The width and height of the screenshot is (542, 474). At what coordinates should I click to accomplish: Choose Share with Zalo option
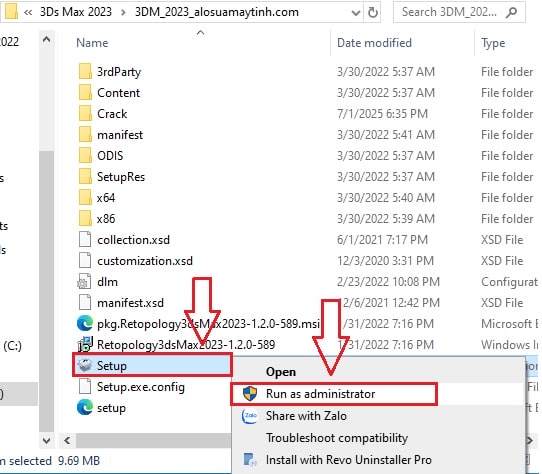click(306, 416)
